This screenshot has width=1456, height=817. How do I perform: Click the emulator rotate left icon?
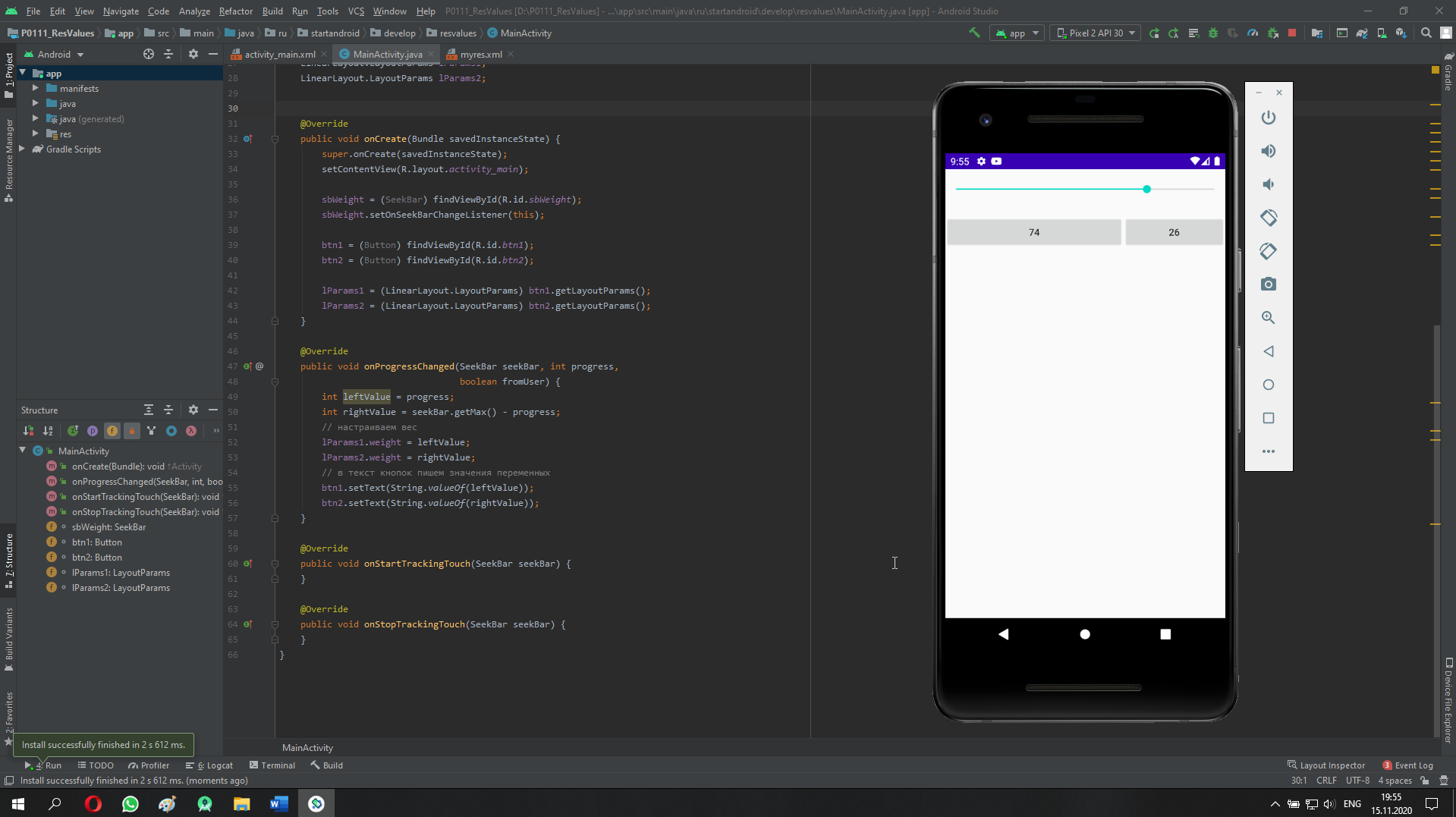pos(1268,218)
